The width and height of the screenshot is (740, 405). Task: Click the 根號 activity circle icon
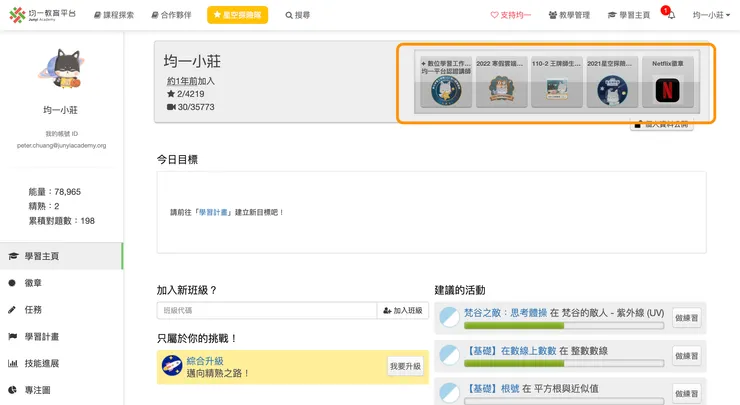449,393
